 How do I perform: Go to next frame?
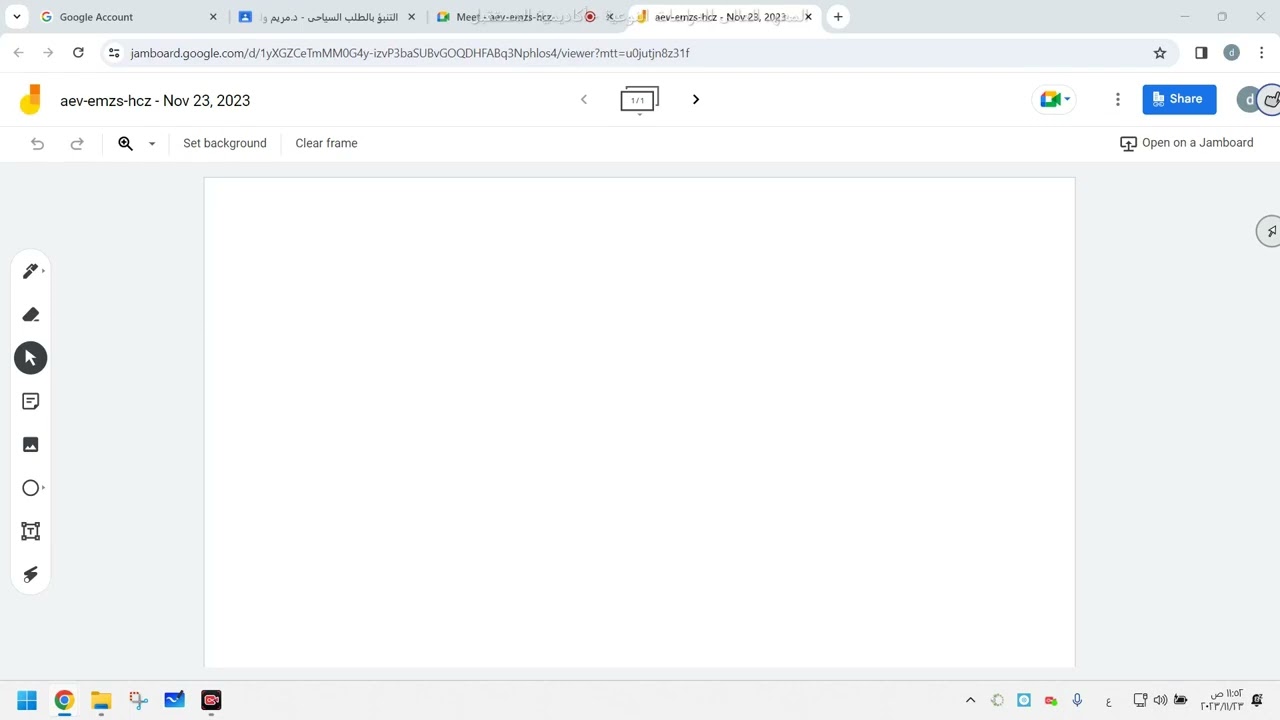pos(696,99)
